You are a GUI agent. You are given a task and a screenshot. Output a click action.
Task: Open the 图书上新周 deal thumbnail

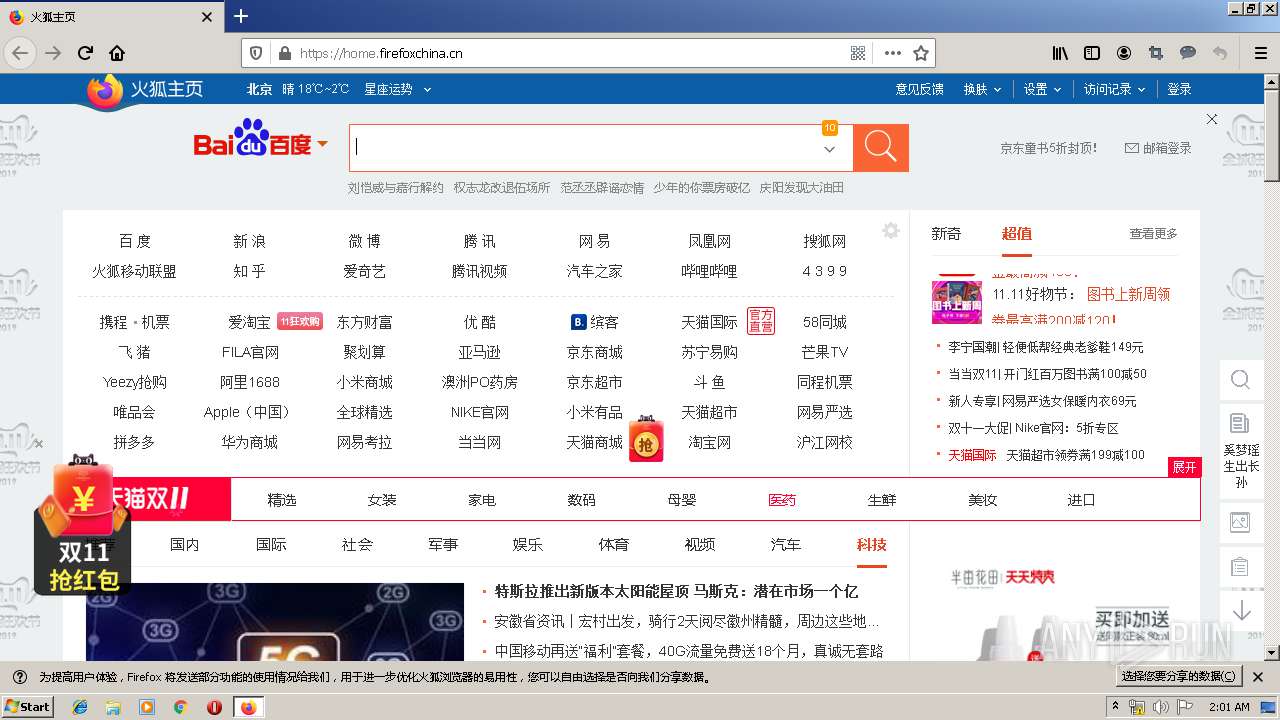(x=957, y=301)
